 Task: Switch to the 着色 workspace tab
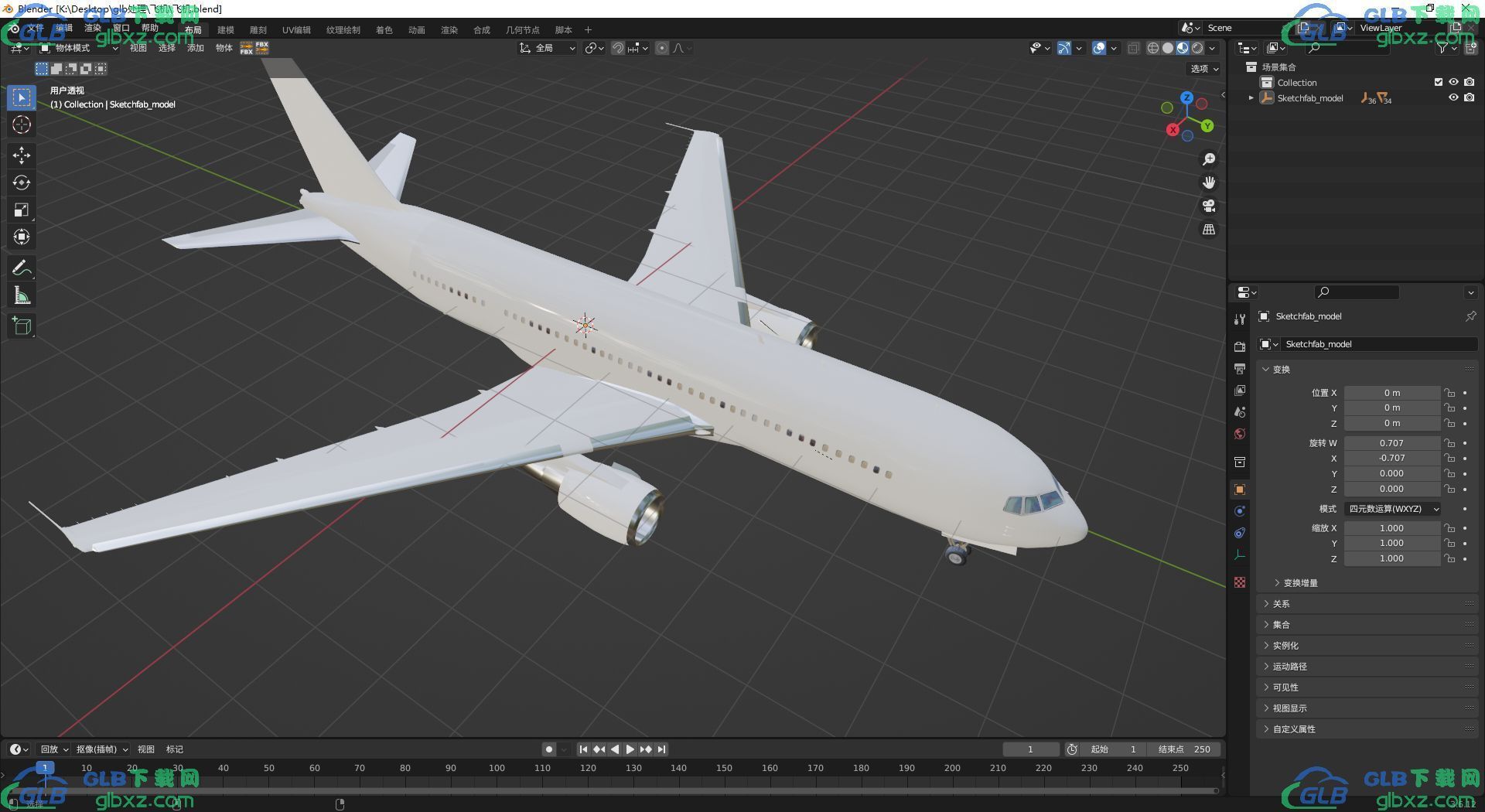coord(384,30)
